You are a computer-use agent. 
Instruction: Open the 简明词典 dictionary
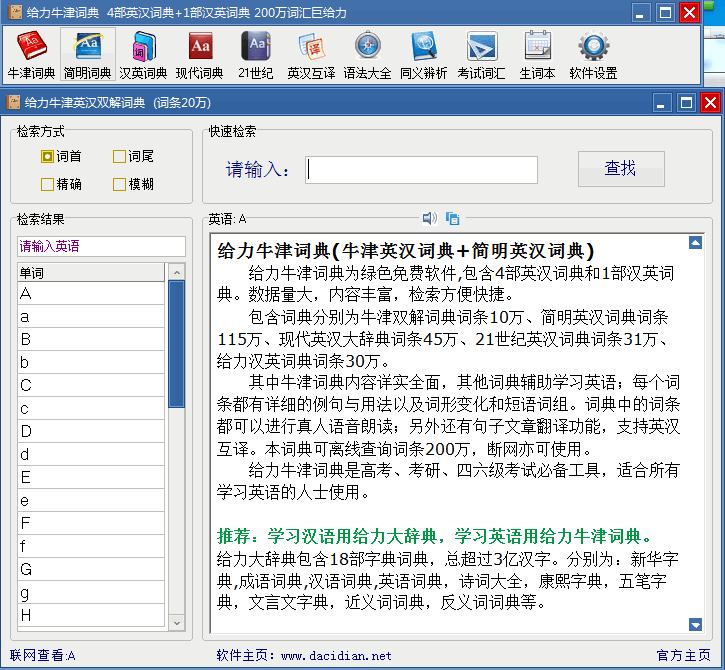(87, 55)
